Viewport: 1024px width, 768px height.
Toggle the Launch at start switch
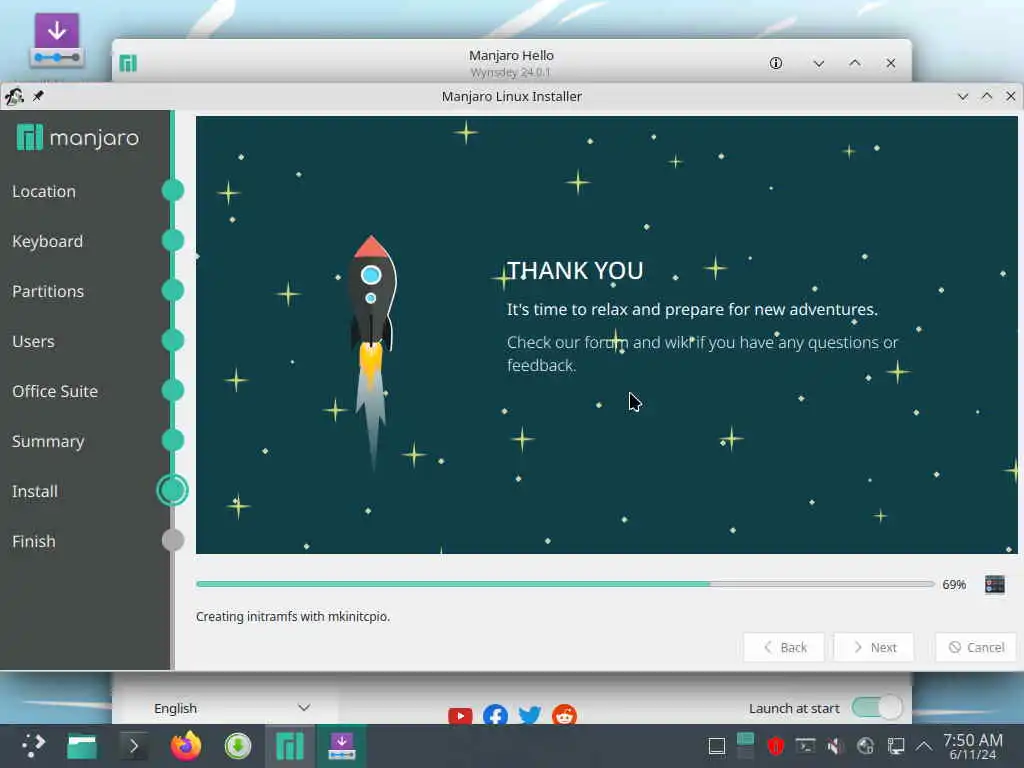tap(877, 707)
